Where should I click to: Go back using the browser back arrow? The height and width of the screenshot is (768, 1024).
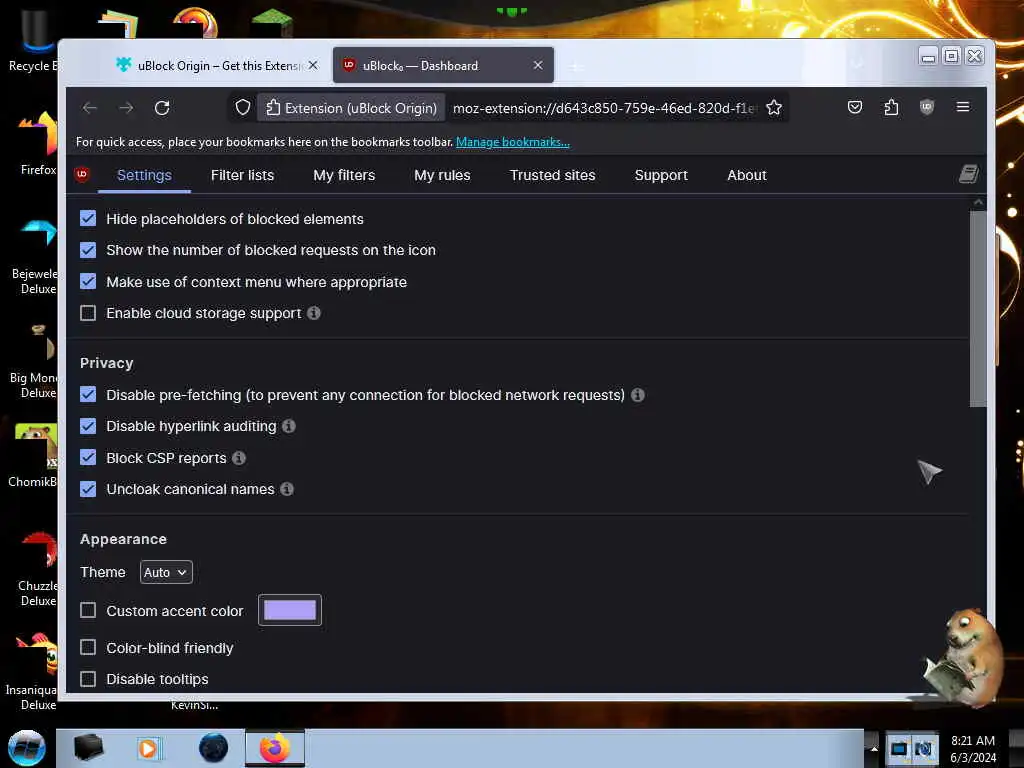[90, 108]
